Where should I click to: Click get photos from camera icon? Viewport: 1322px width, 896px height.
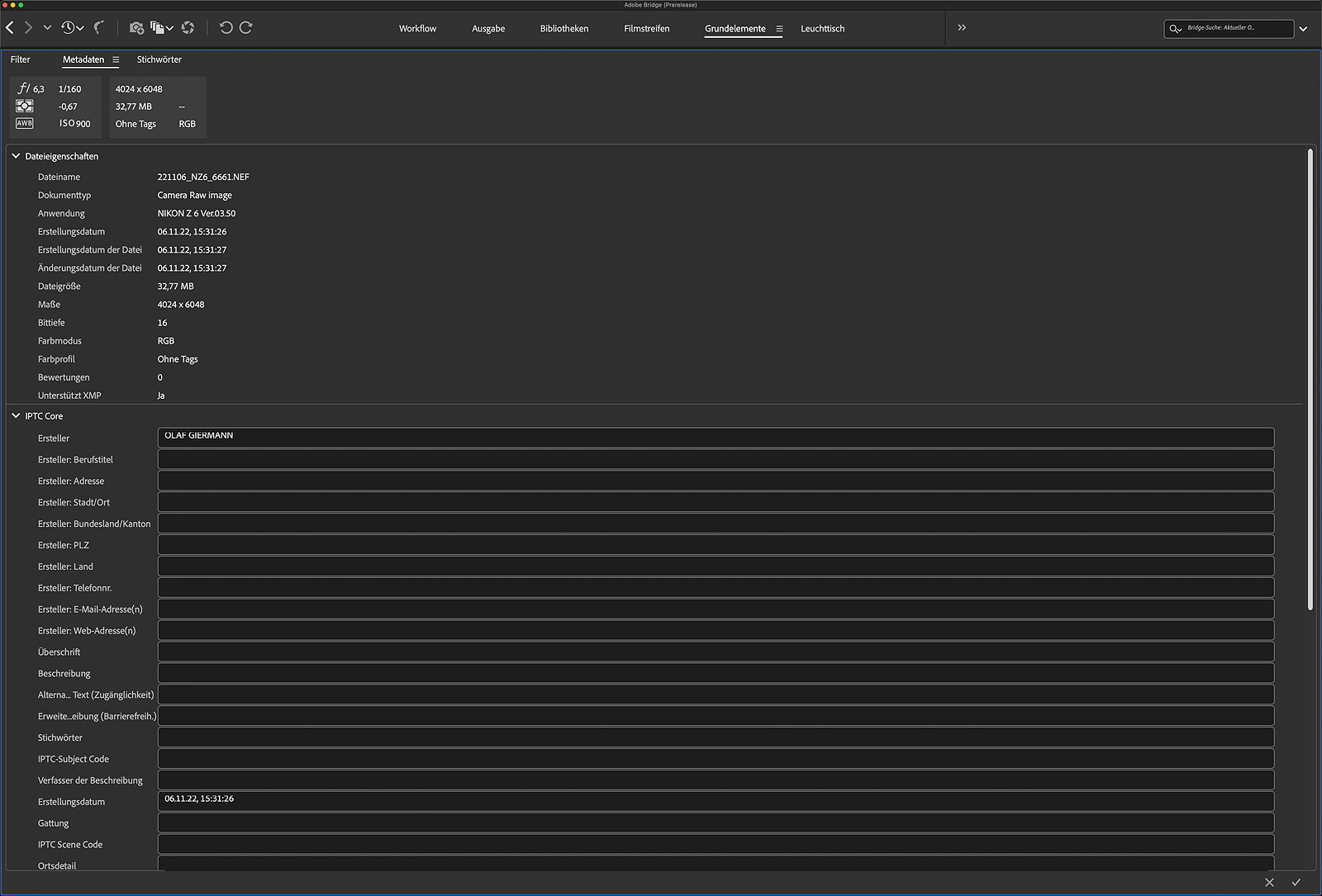pos(136,28)
